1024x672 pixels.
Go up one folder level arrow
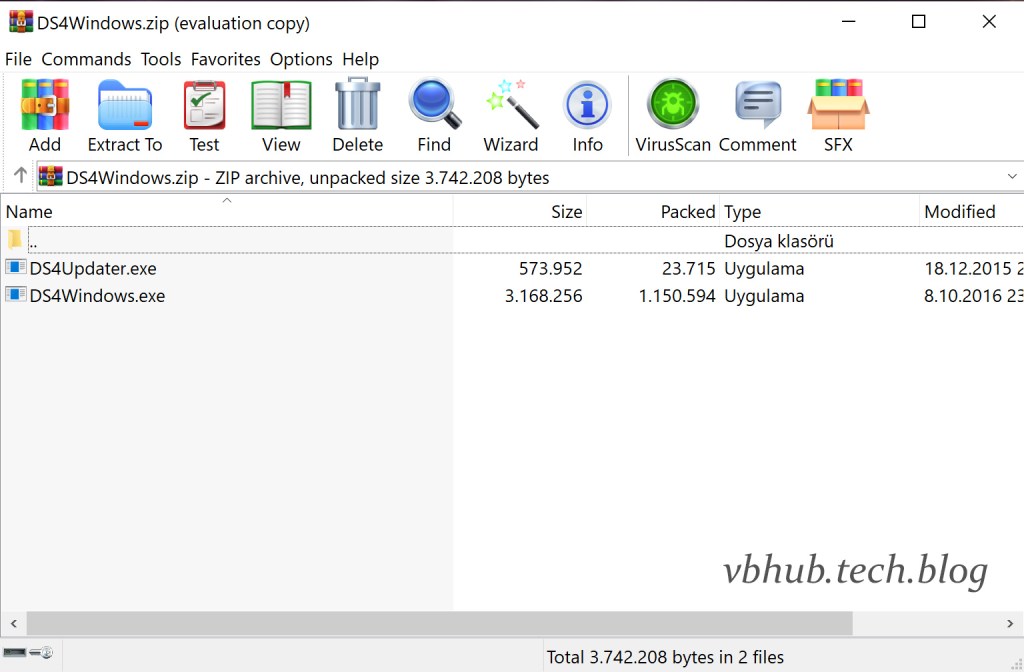pos(20,177)
